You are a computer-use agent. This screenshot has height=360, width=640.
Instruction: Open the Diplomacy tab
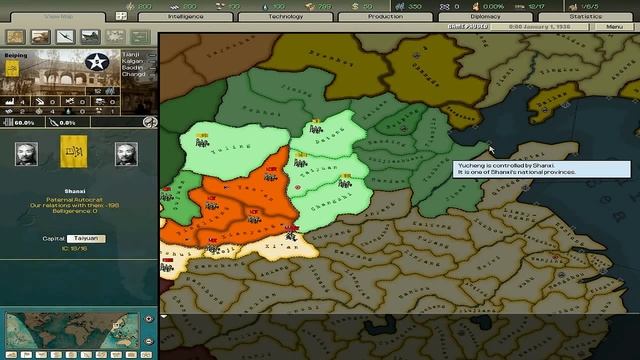tap(485, 17)
